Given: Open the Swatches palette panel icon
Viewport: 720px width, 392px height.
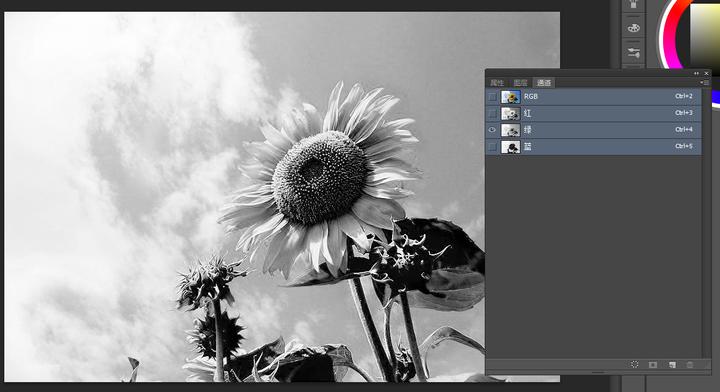Looking at the screenshot, I should [x=634, y=28].
